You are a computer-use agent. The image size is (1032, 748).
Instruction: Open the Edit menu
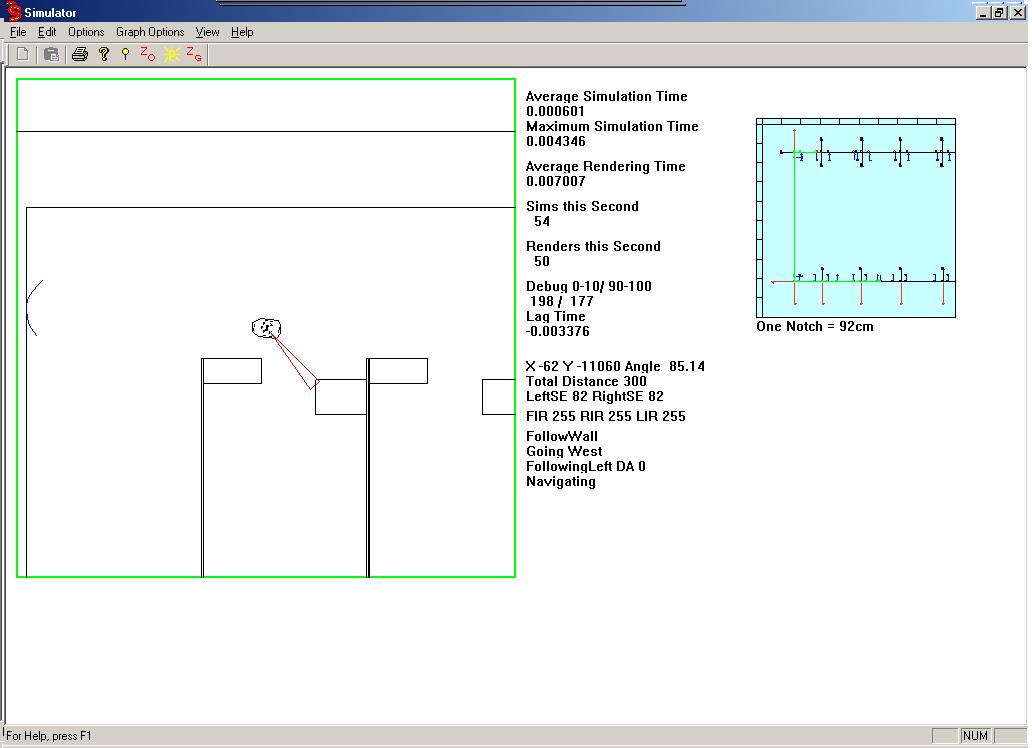coord(47,32)
